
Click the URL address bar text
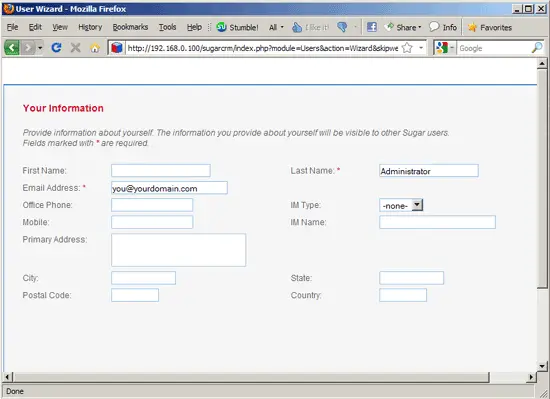pos(263,48)
